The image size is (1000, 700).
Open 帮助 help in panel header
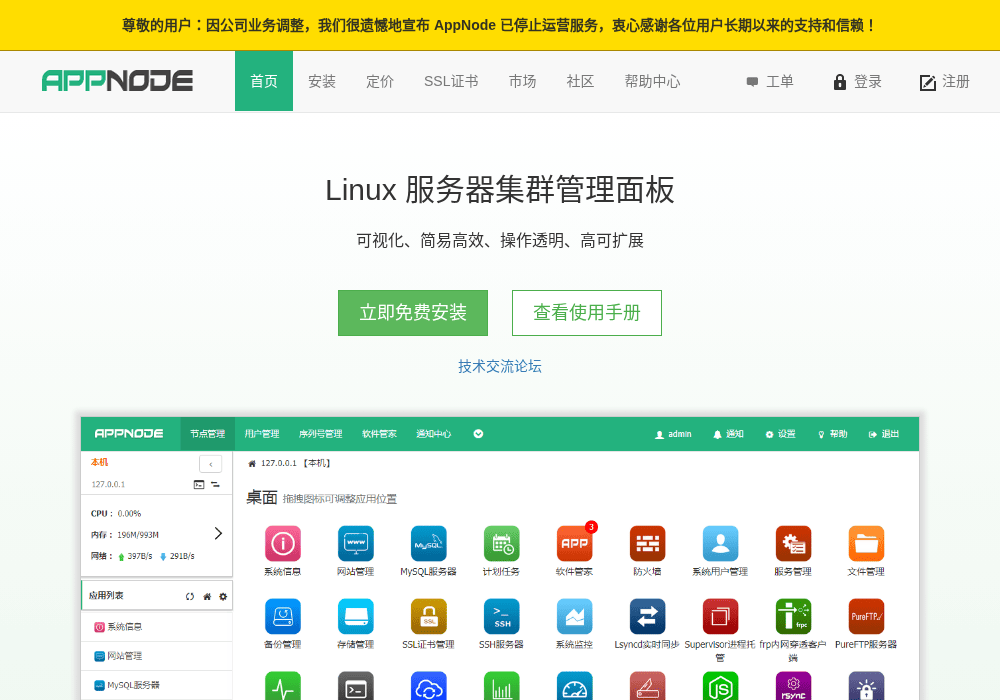click(x=832, y=434)
